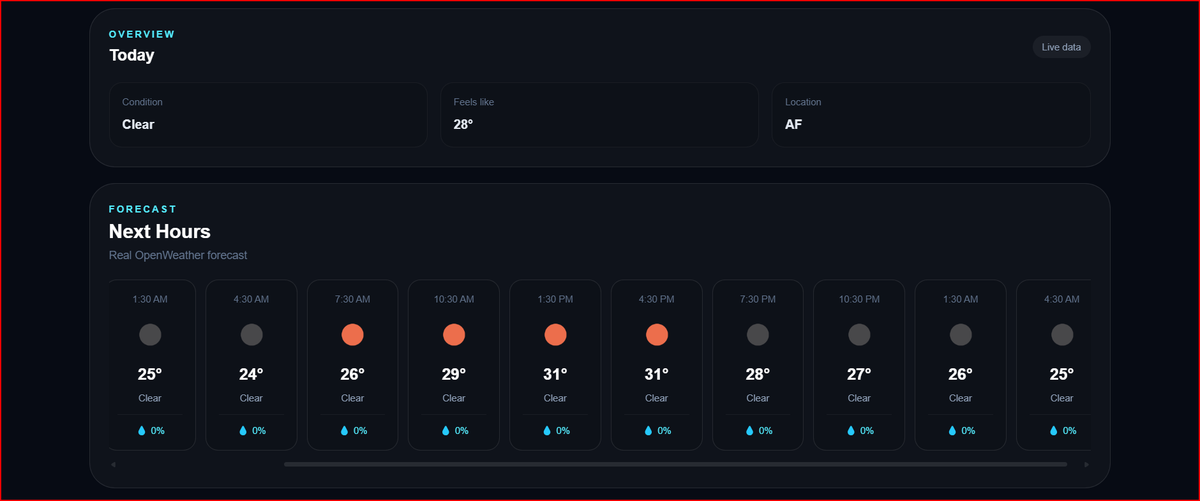Click the 10:30 PM time label
Viewport: 1200px width, 501px height.
[859, 299]
